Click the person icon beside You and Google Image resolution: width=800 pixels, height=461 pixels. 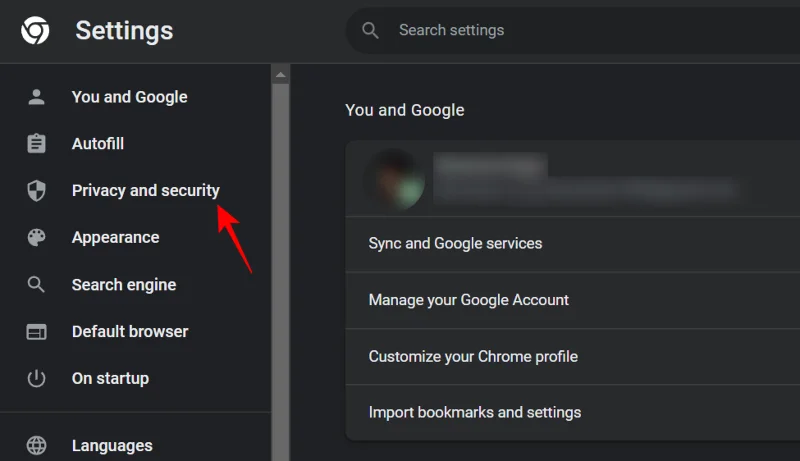tap(37, 97)
